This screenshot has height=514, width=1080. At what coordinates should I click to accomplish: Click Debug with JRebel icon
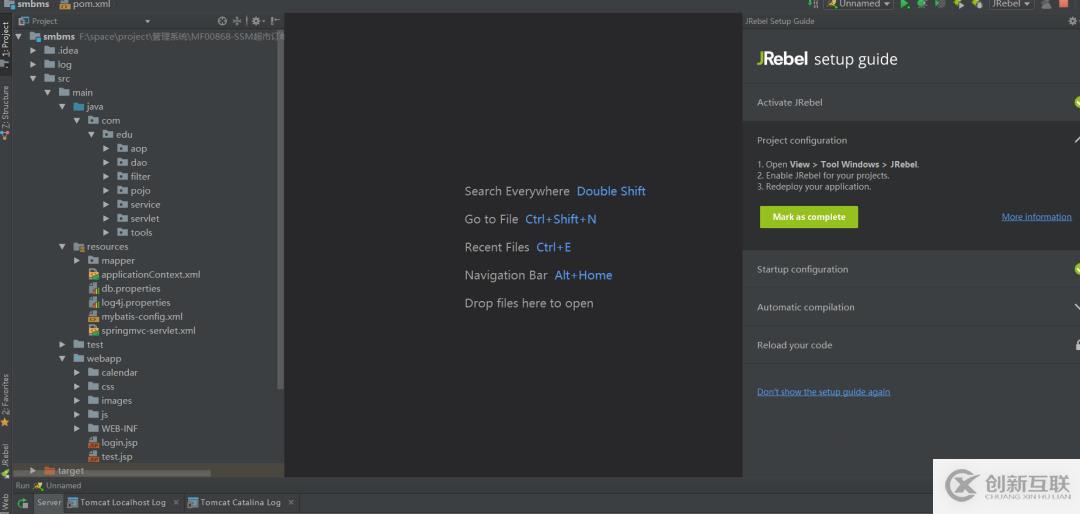coord(976,4)
